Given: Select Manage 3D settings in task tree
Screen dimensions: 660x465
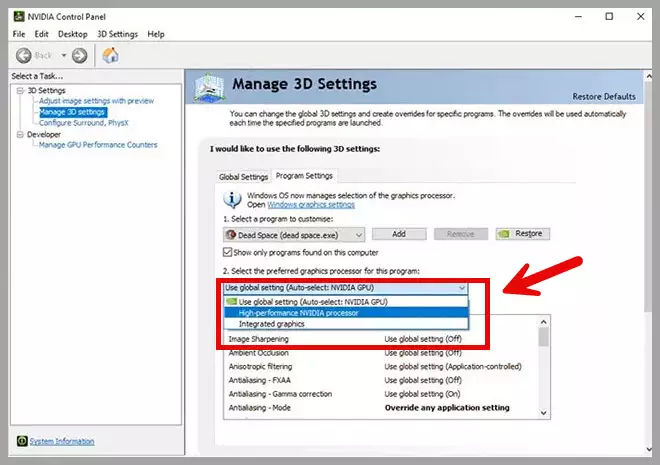Looking at the screenshot, I should pyautogui.click(x=72, y=112).
